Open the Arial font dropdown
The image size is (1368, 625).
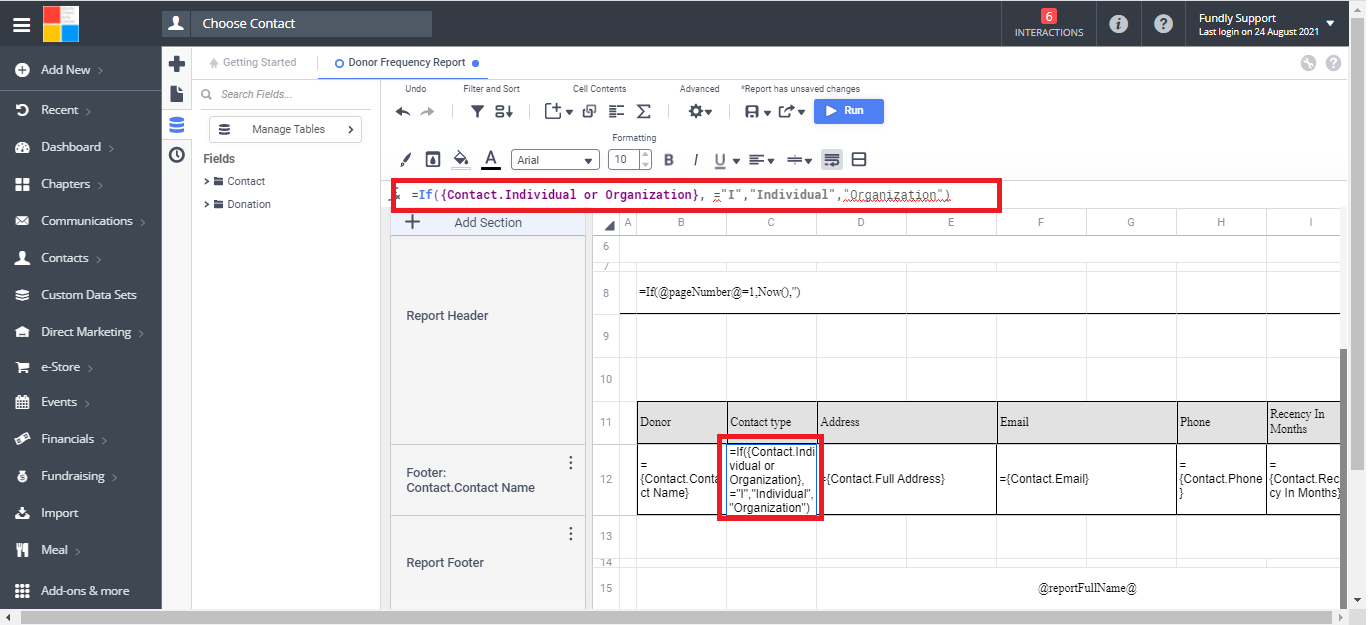point(555,160)
